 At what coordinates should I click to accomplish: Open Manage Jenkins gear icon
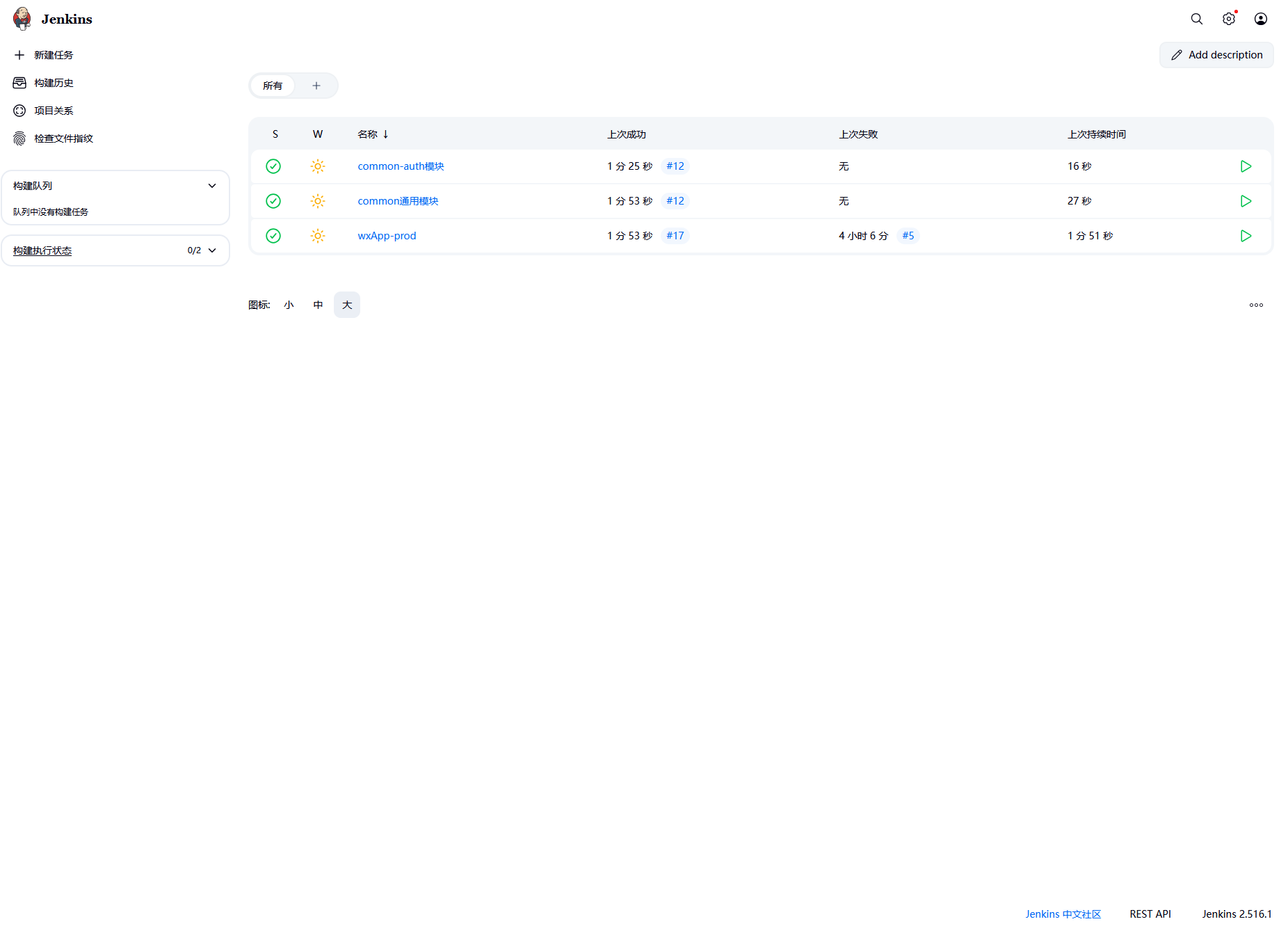[x=1229, y=19]
